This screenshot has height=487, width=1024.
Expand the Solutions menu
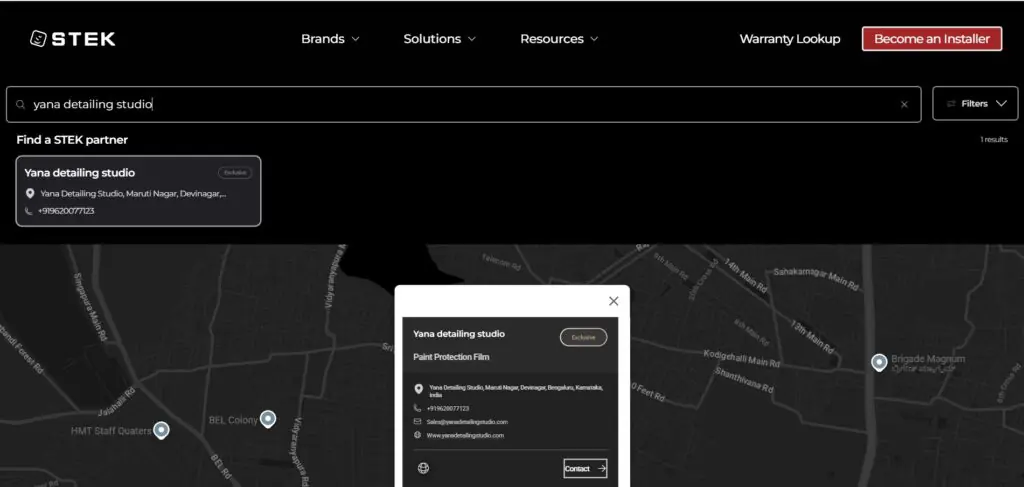(x=440, y=39)
